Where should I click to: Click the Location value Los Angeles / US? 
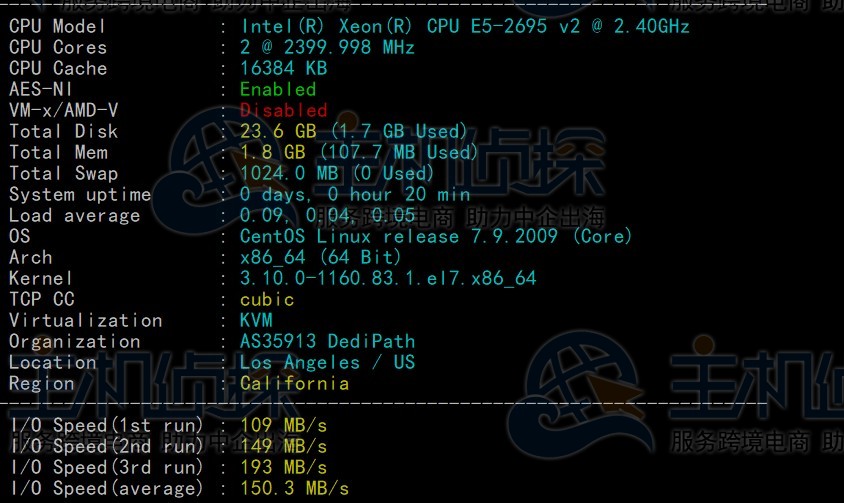click(327, 363)
